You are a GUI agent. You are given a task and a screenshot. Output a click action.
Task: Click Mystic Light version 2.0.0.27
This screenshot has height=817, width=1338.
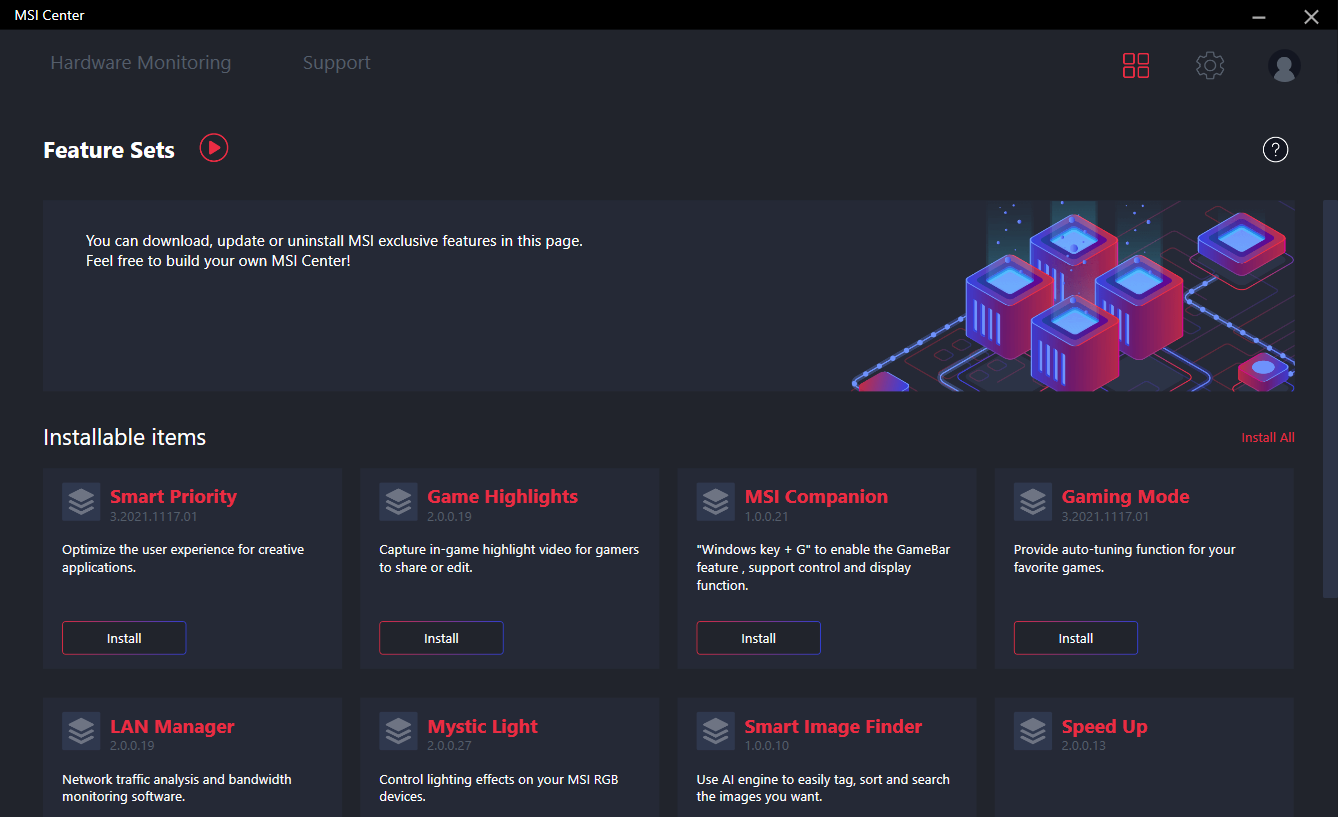(x=449, y=746)
